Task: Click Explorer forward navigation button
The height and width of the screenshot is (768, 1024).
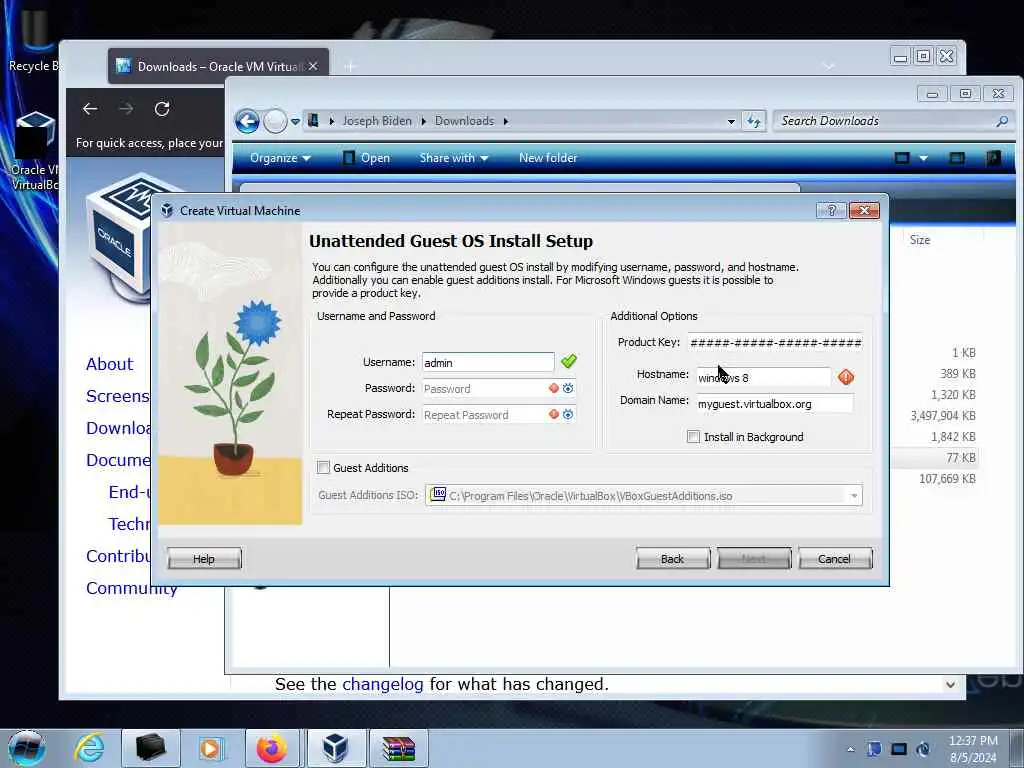Action: pyautogui.click(x=275, y=121)
